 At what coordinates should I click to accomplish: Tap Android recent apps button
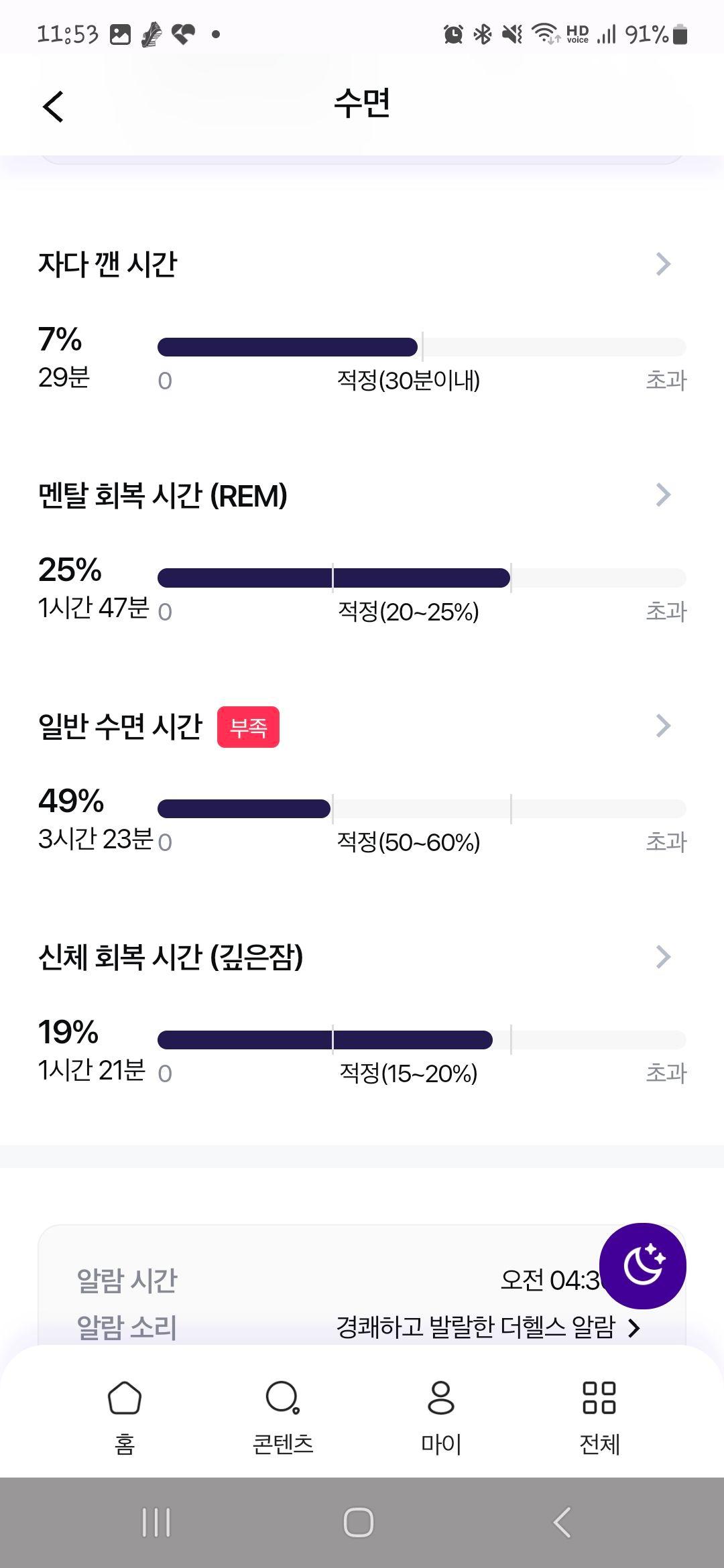pyautogui.click(x=156, y=1522)
